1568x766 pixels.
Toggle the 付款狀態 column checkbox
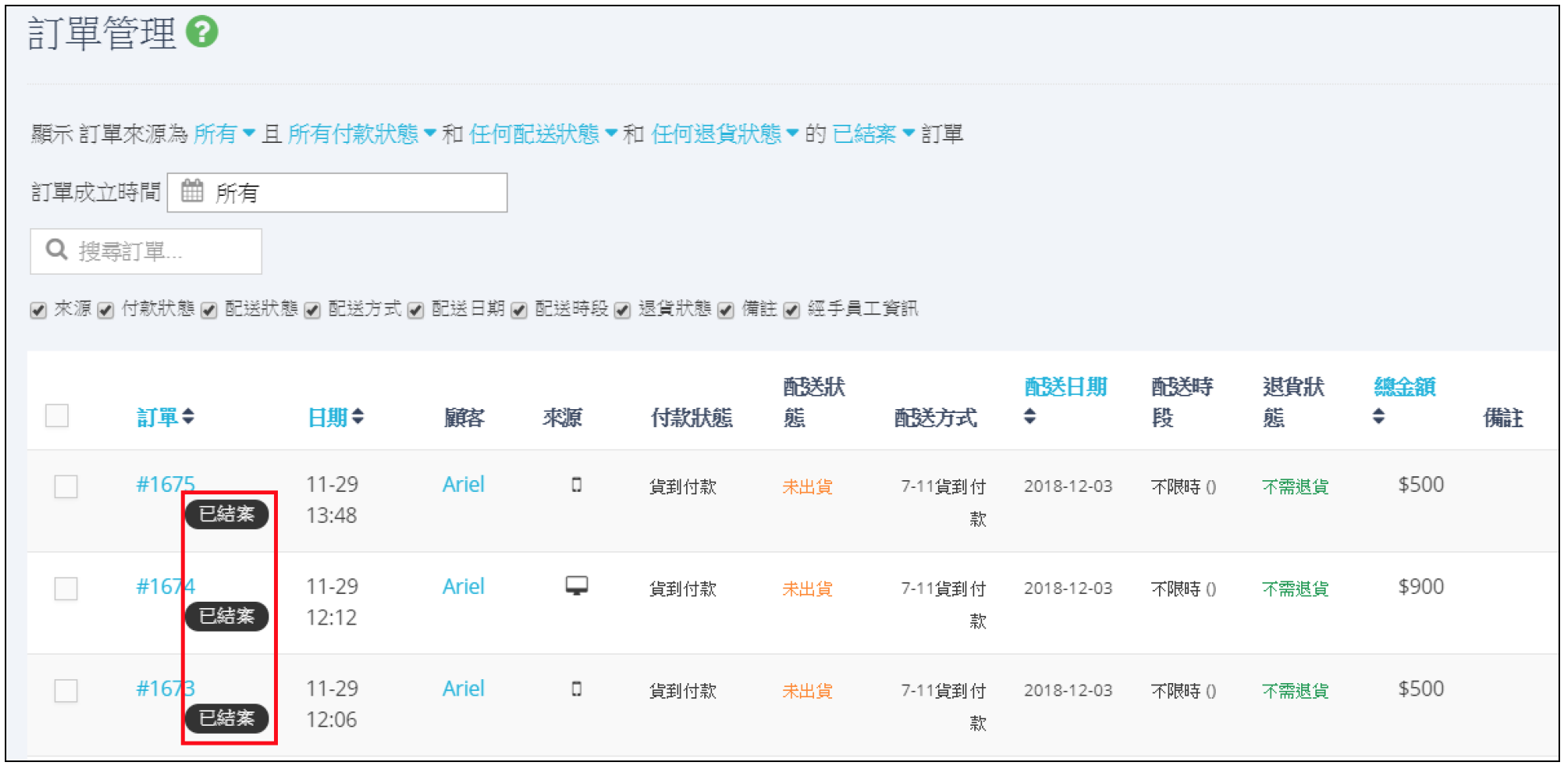pyautogui.click(x=106, y=310)
